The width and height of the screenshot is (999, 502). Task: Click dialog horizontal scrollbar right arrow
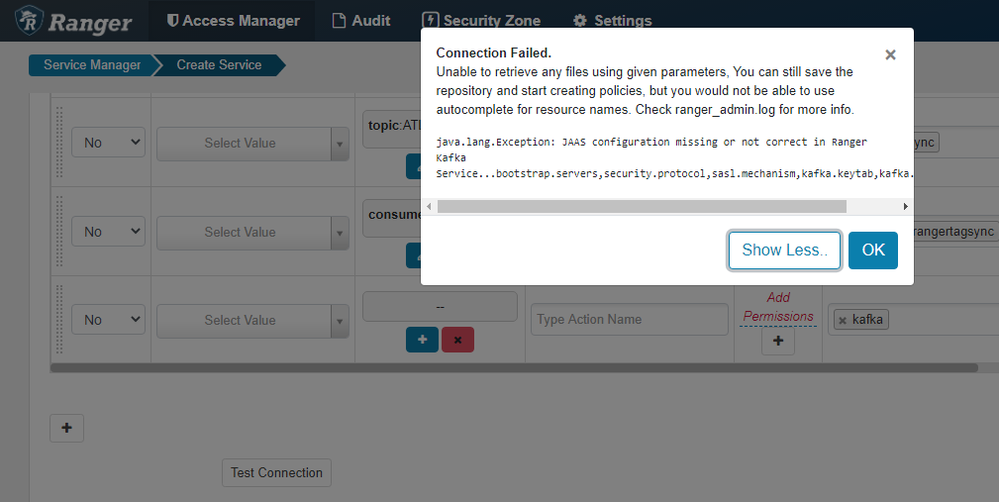(x=905, y=206)
